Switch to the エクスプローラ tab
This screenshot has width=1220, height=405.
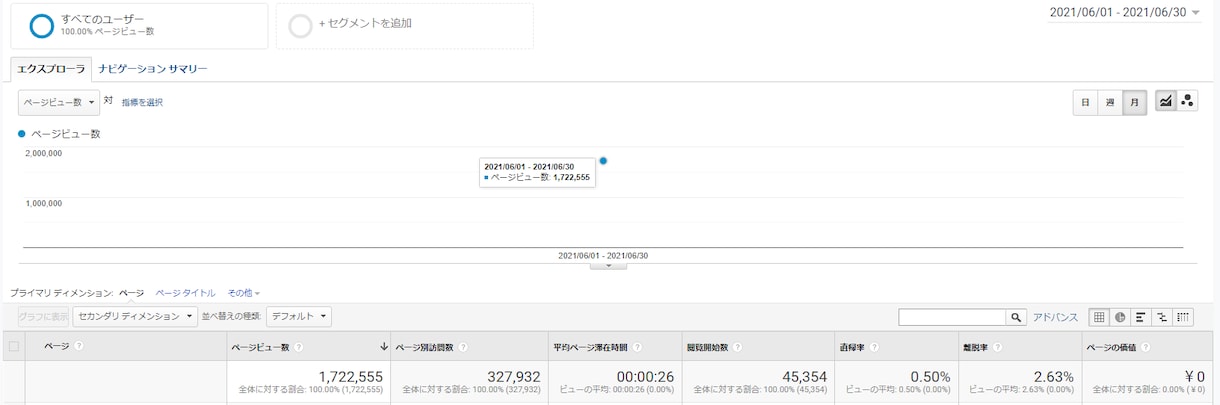pyautogui.click(x=51, y=69)
